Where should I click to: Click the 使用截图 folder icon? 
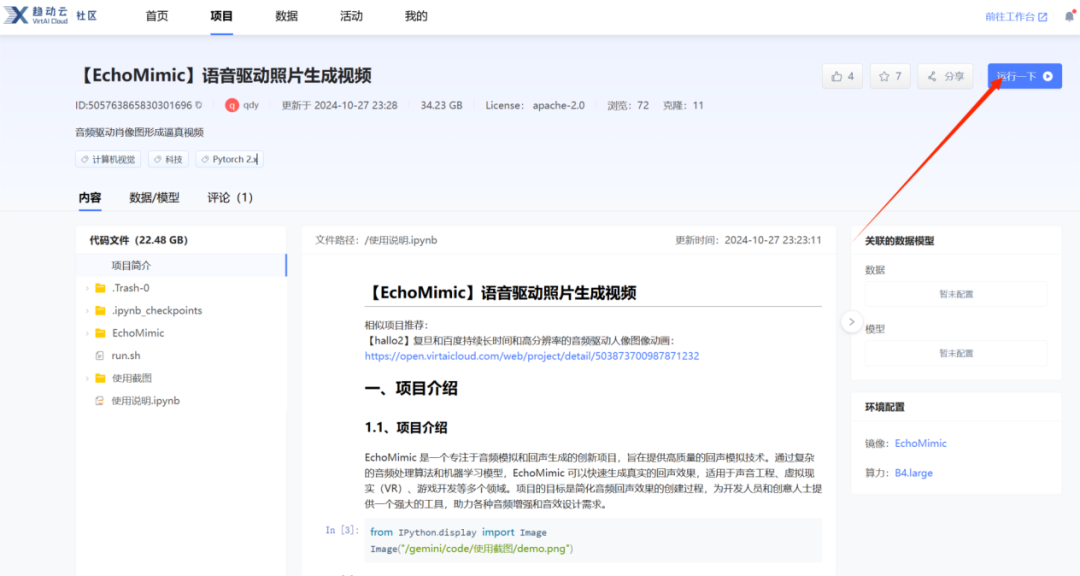[x=101, y=378]
